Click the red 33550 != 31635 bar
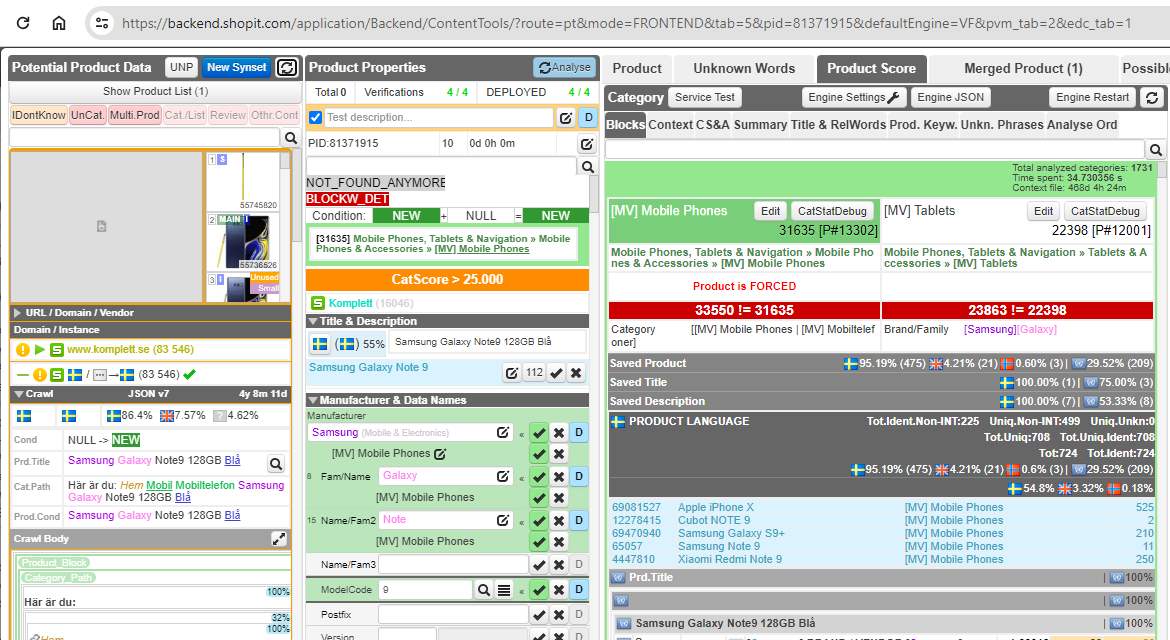Viewport: 1170px width, 640px height. (744, 310)
